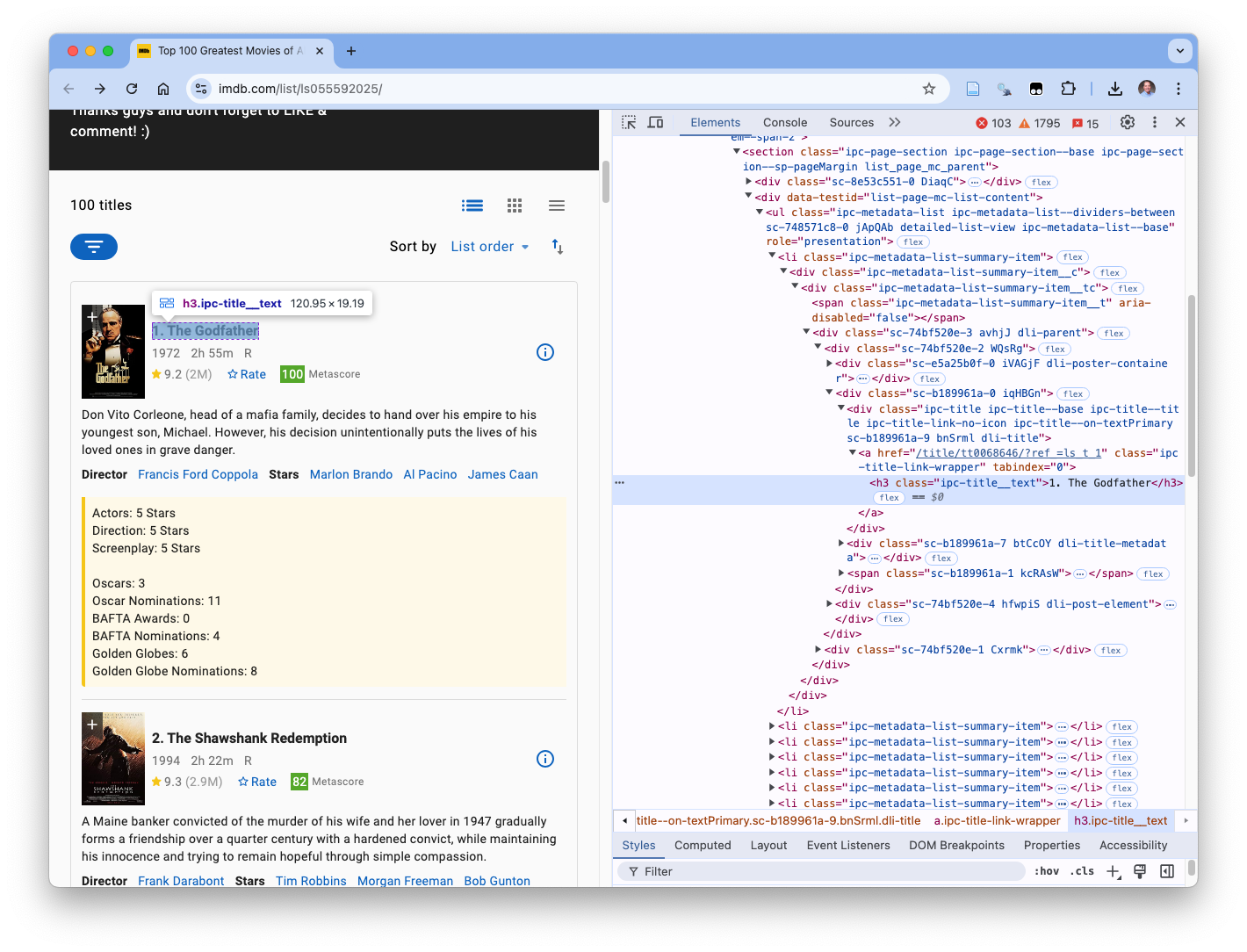Open the Chrome downloads icon
This screenshot has width=1247, height=952.
[x=1115, y=89]
